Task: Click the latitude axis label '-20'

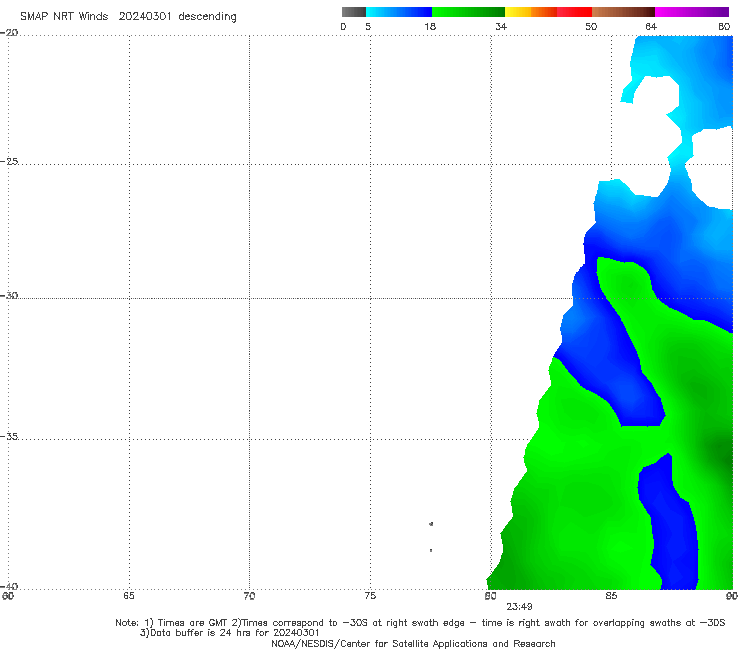Action: (x=9, y=33)
